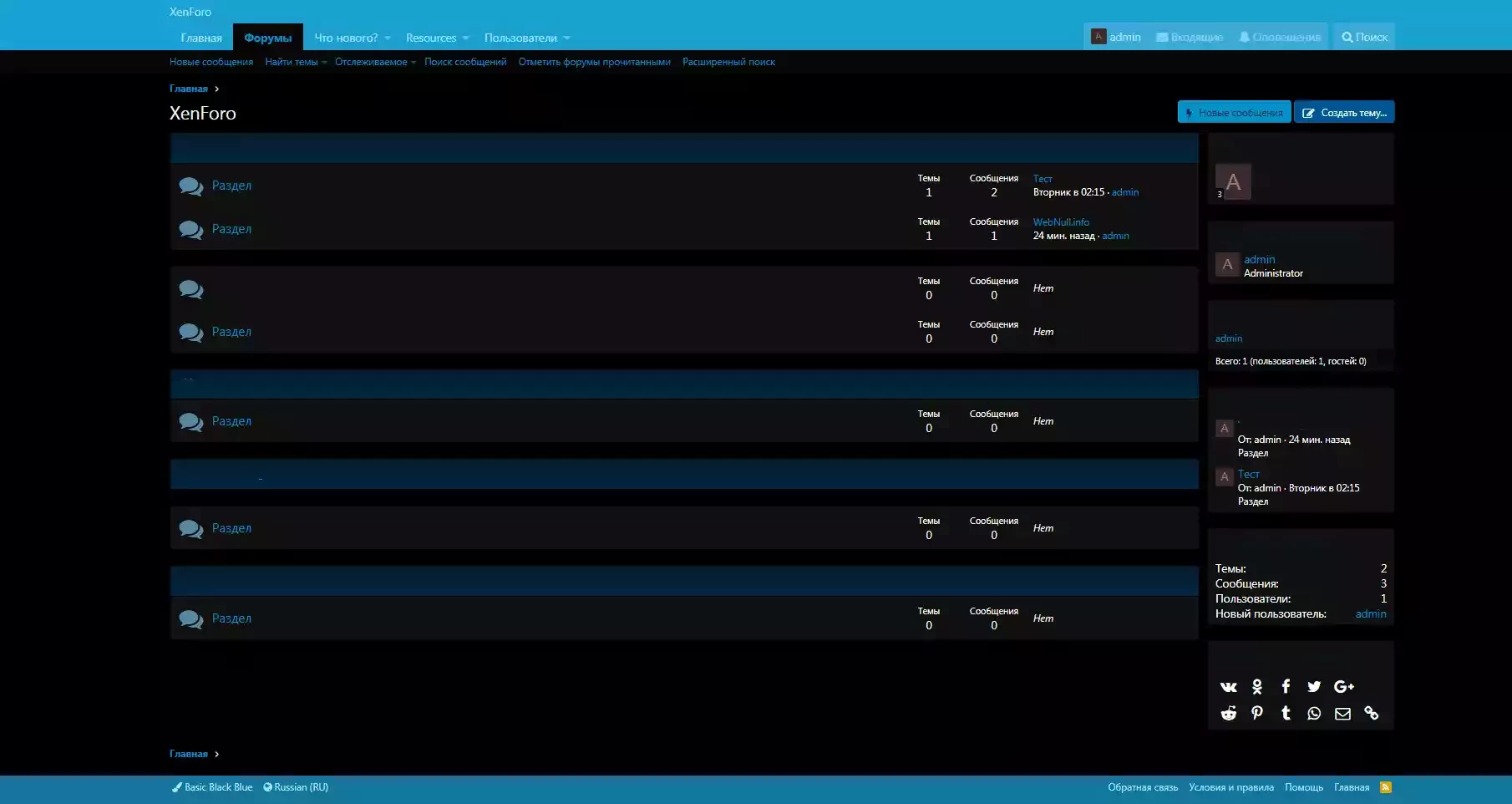Click the XenForo logo text in header
The image size is (1512, 804).
pyautogui.click(x=190, y=12)
